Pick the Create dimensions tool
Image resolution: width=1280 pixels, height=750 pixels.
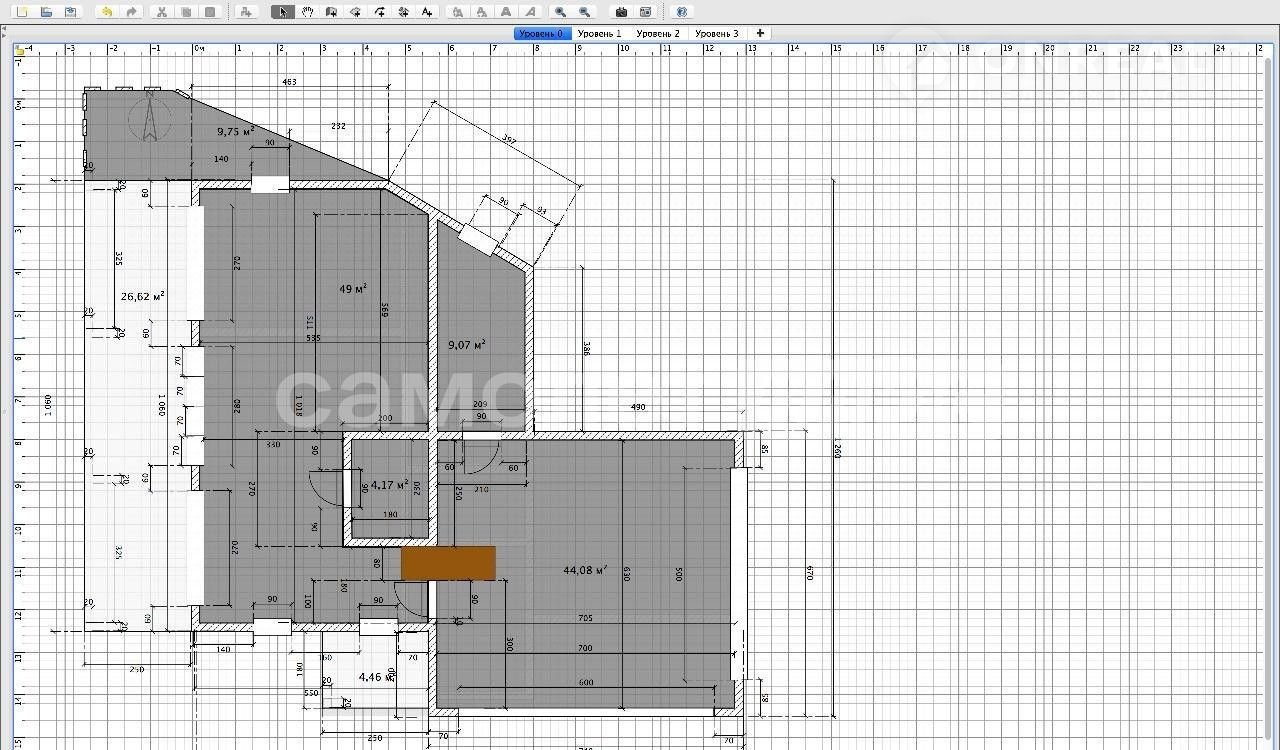point(403,12)
